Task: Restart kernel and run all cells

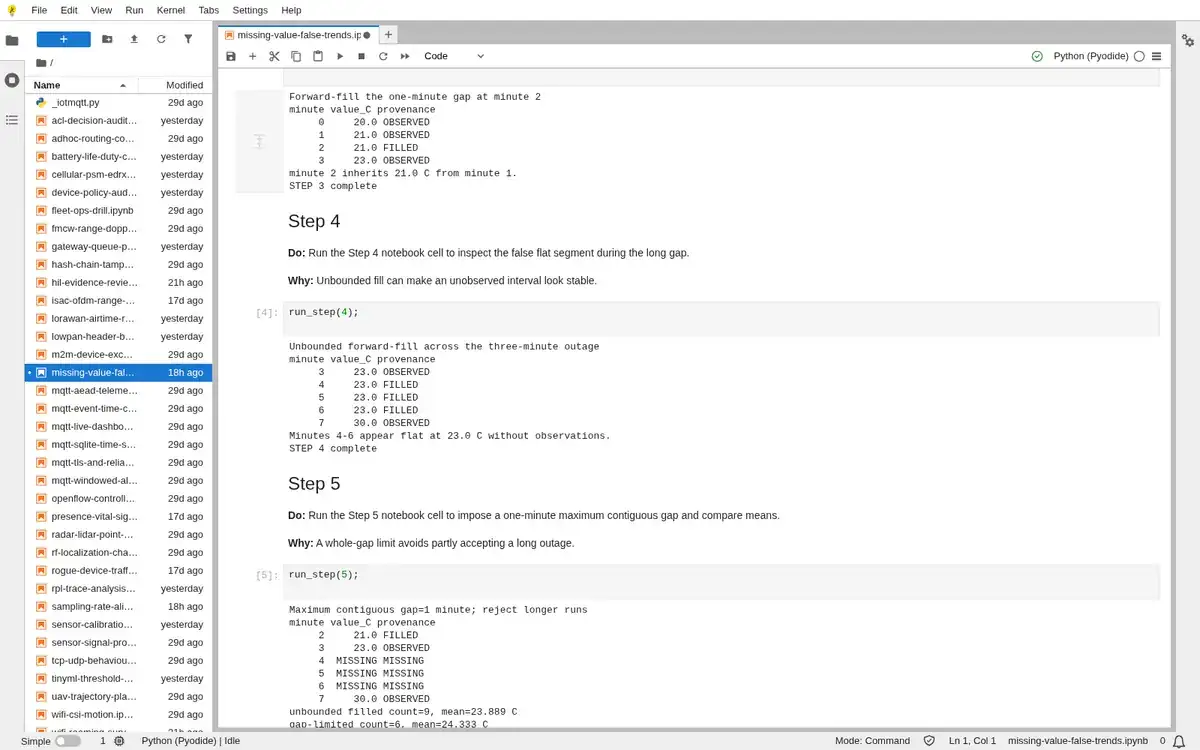Action: [405, 56]
